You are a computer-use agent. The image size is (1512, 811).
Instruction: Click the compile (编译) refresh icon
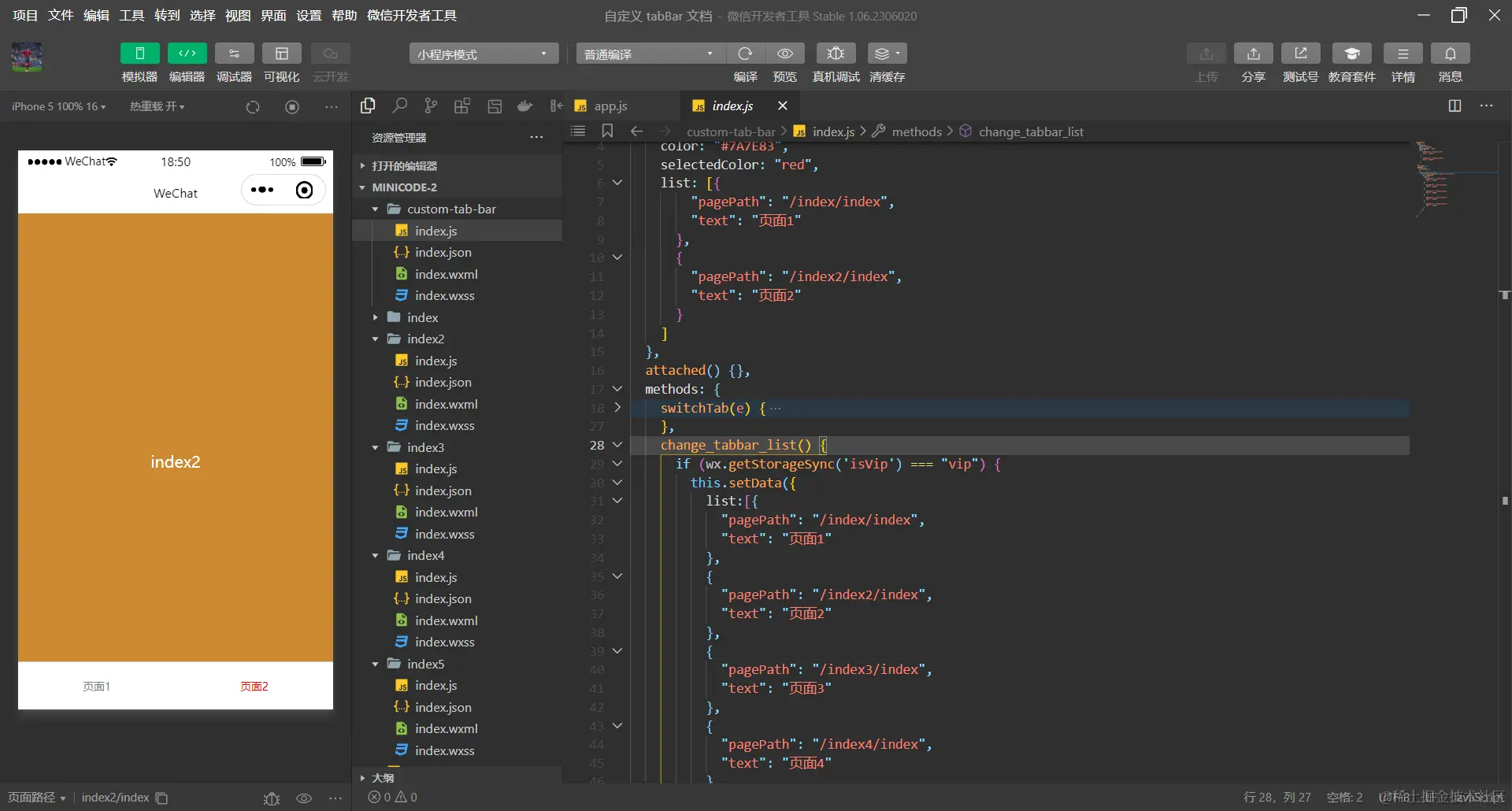point(745,54)
